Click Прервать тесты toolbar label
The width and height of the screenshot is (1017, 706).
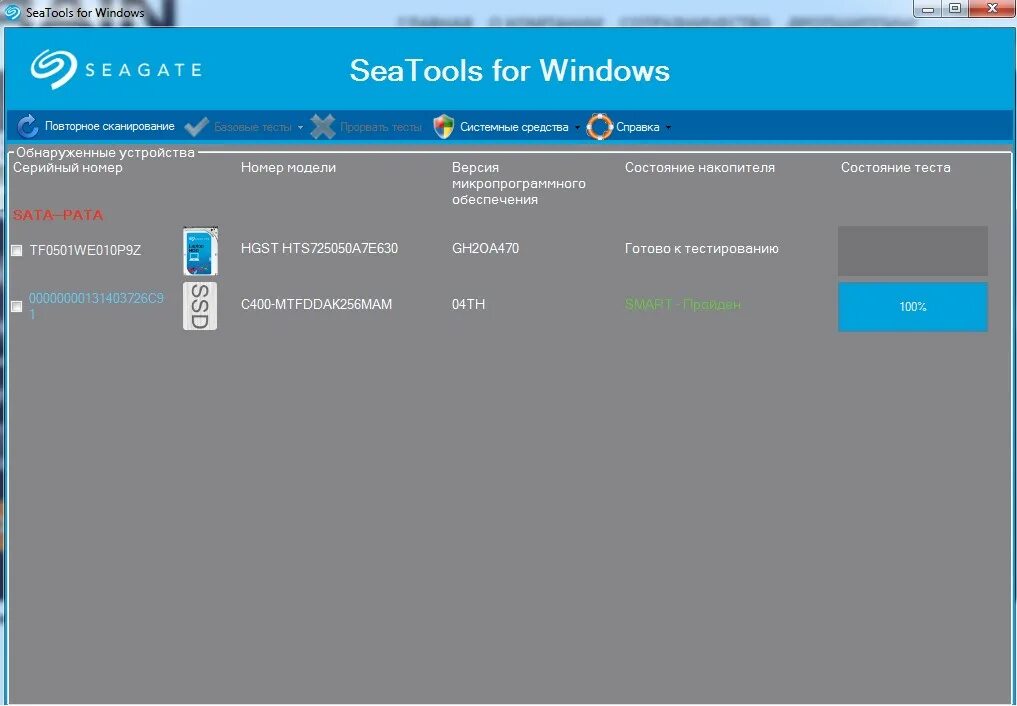pyautogui.click(x=381, y=127)
